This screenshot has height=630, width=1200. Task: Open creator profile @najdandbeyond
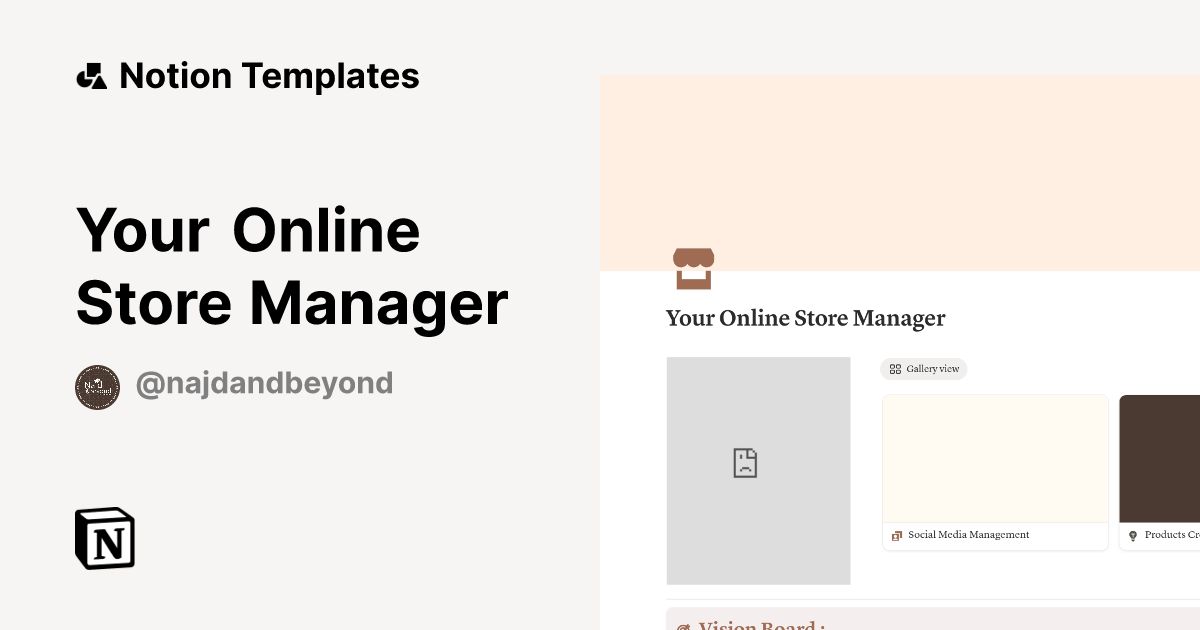(x=264, y=383)
